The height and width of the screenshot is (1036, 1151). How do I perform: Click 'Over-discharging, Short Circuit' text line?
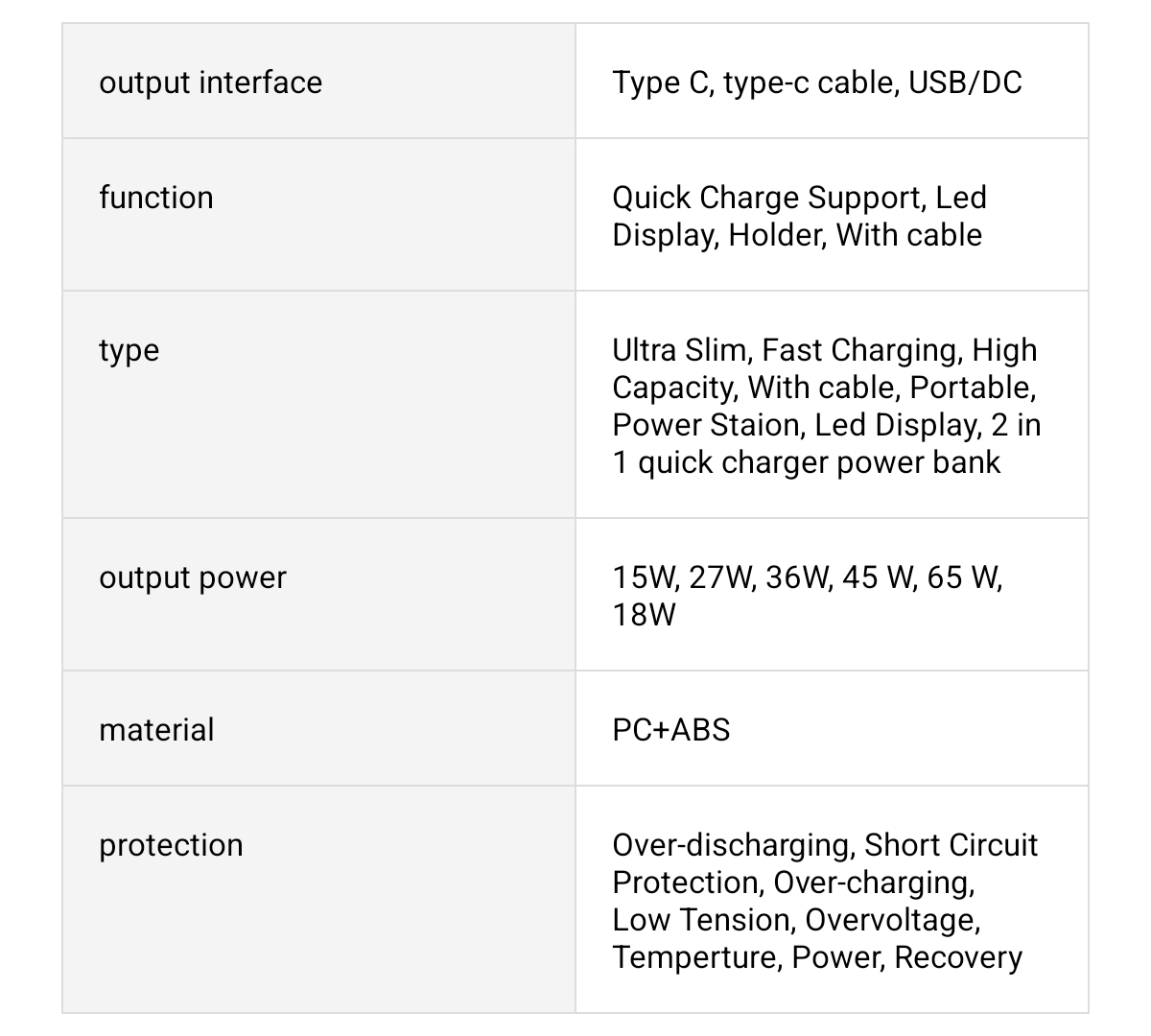pos(824,845)
